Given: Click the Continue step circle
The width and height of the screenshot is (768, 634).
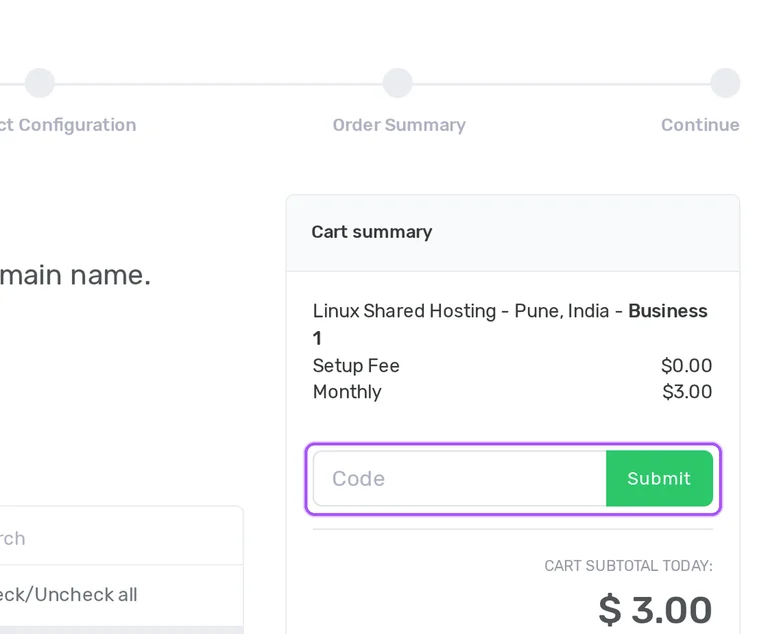Looking at the screenshot, I should tap(725, 83).
